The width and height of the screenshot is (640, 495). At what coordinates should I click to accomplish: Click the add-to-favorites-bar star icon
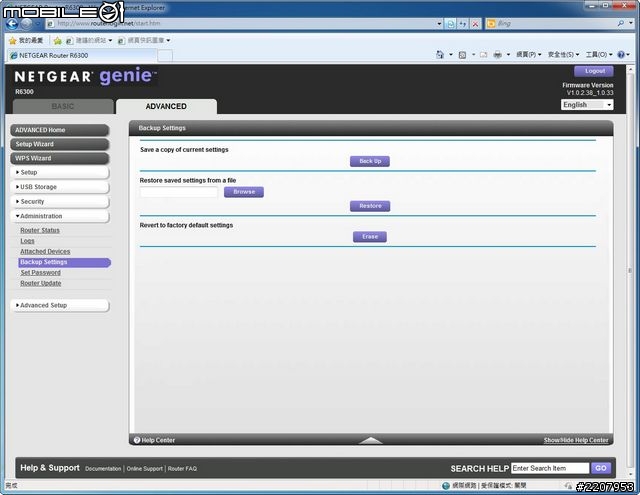58,40
